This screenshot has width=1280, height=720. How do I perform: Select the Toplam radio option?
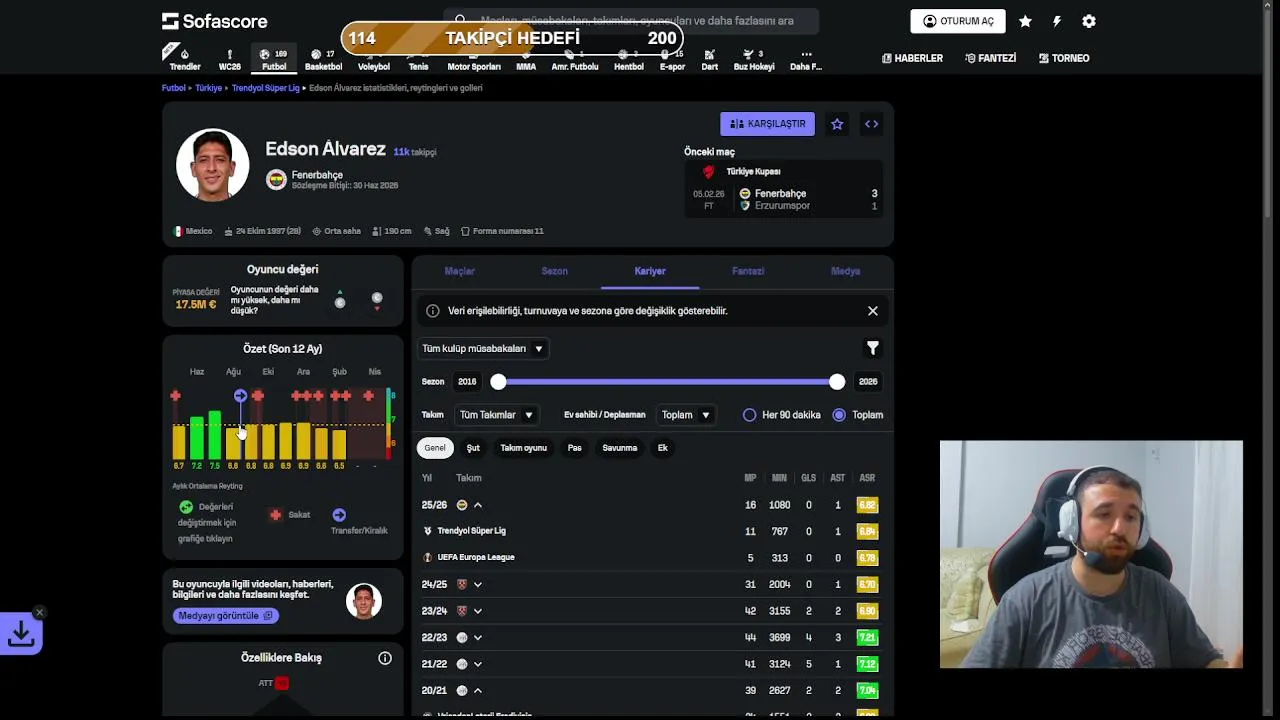(x=839, y=415)
